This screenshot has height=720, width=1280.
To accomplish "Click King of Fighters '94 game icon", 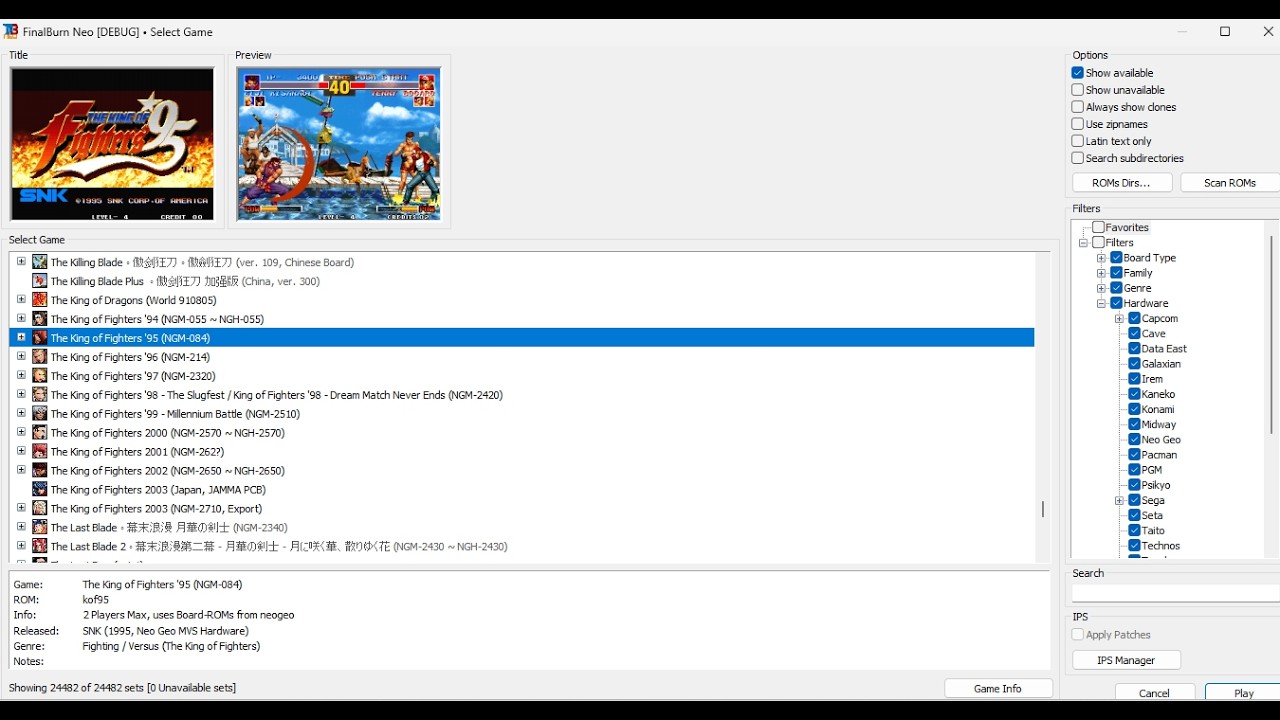I will [x=40, y=319].
